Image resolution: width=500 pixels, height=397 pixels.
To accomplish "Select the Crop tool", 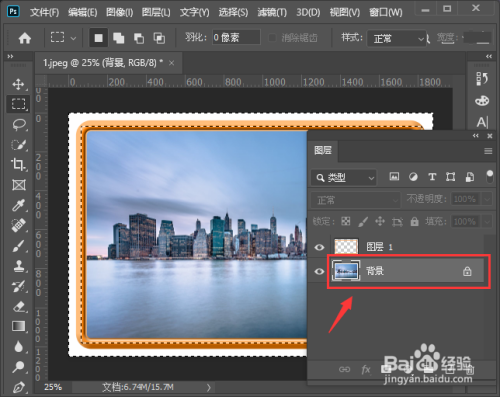I will tap(18, 164).
